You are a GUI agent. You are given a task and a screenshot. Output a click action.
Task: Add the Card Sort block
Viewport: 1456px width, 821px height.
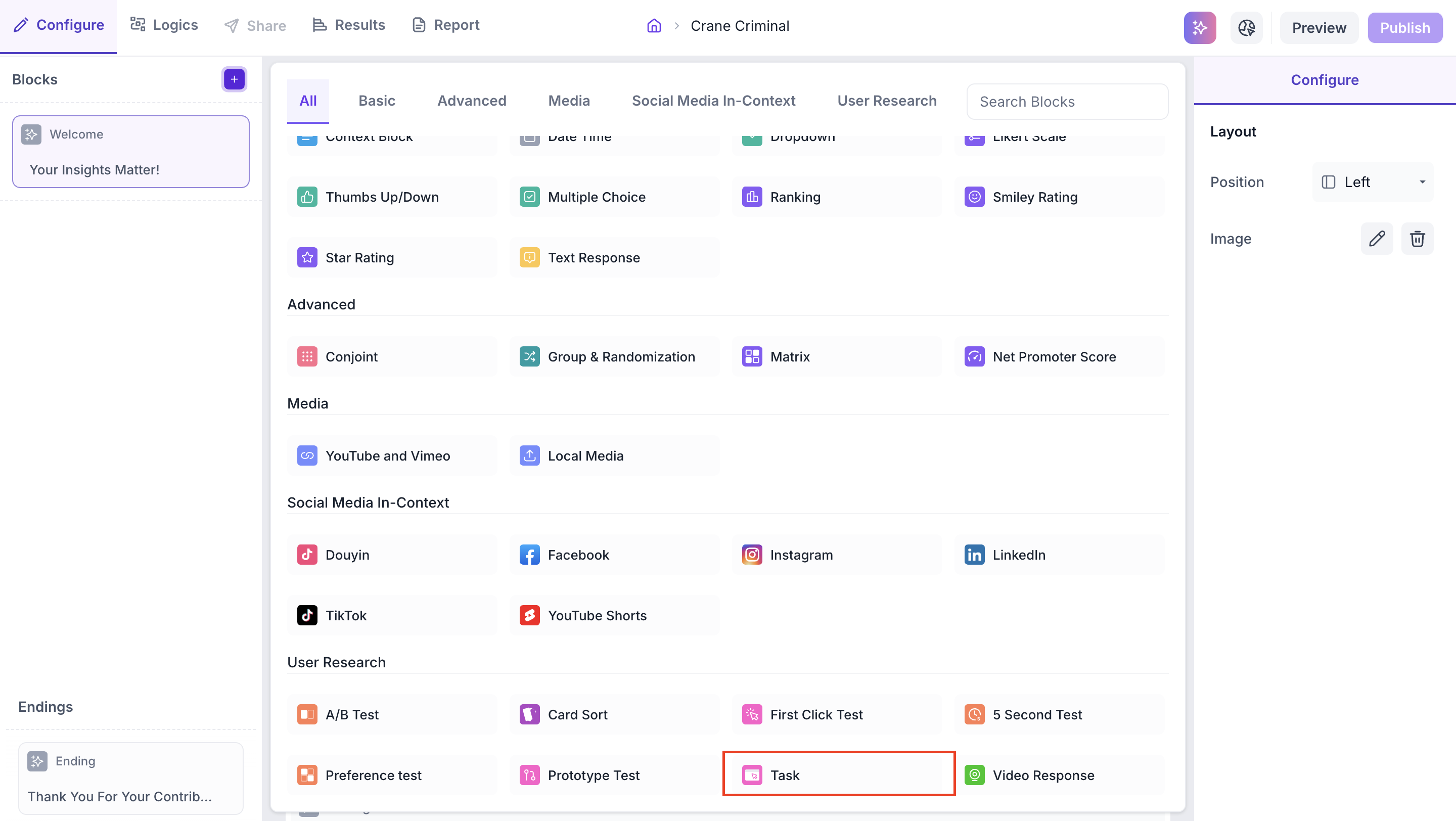[x=614, y=714]
